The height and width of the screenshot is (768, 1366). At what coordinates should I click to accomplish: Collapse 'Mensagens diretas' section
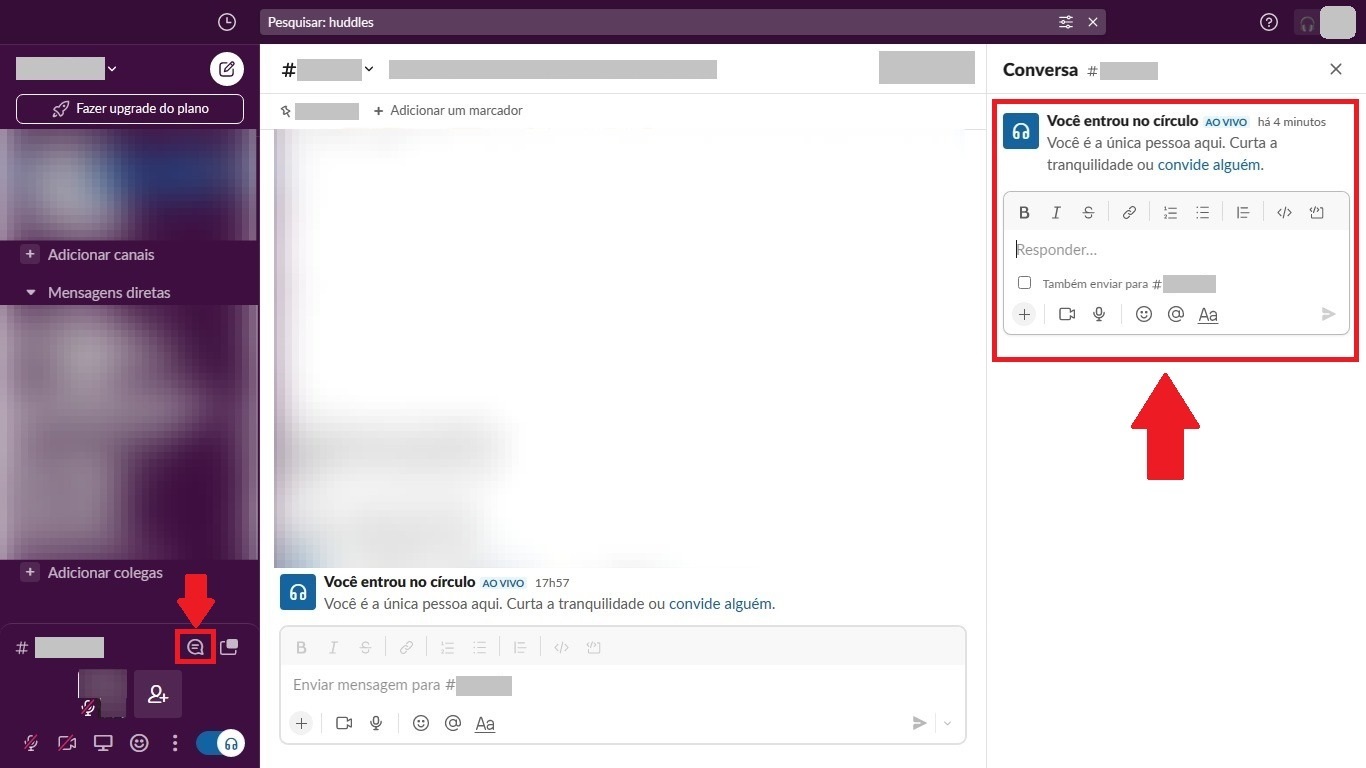coord(30,293)
